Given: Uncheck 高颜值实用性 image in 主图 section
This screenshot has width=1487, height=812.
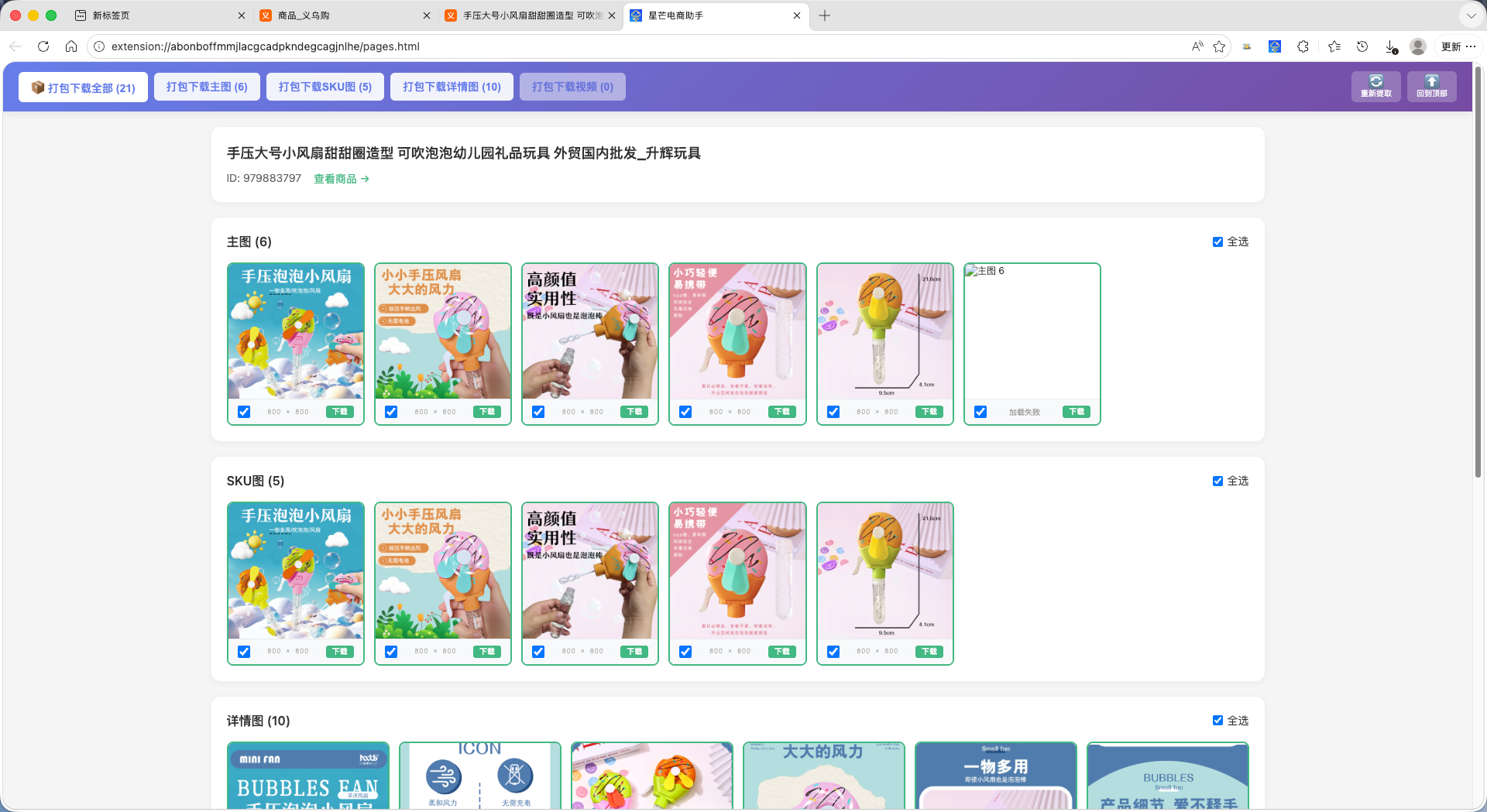Looking at the screenshot, I should coord(538,412).
